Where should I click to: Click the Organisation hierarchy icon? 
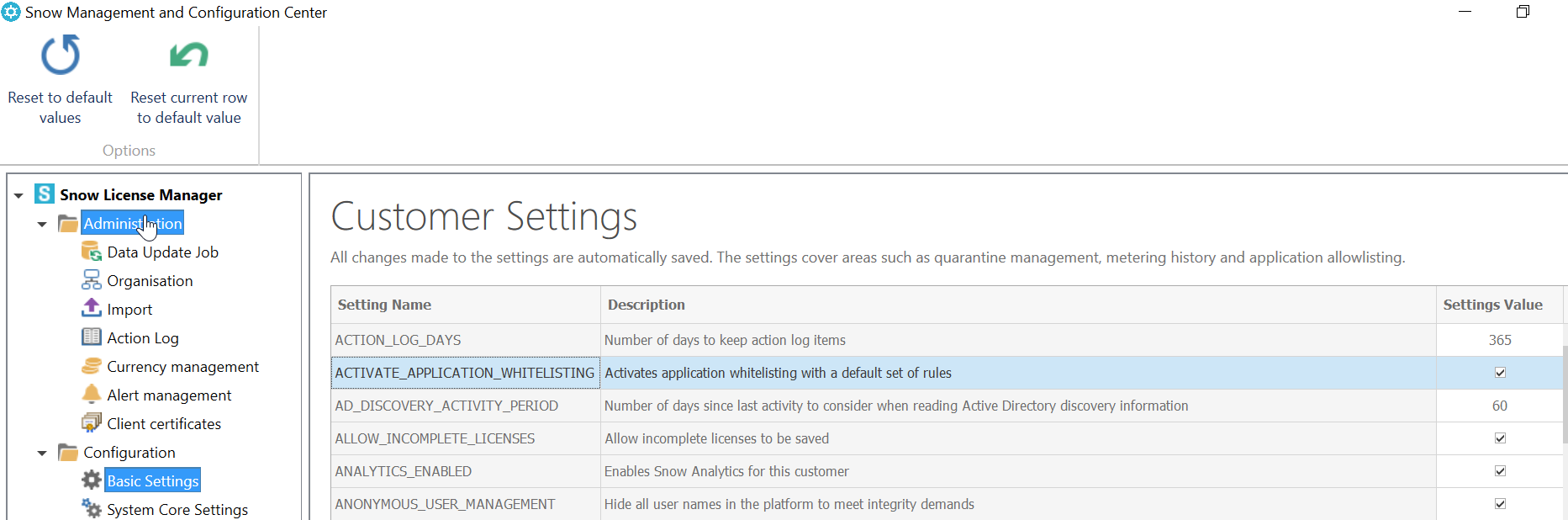[x=92, y=280]
